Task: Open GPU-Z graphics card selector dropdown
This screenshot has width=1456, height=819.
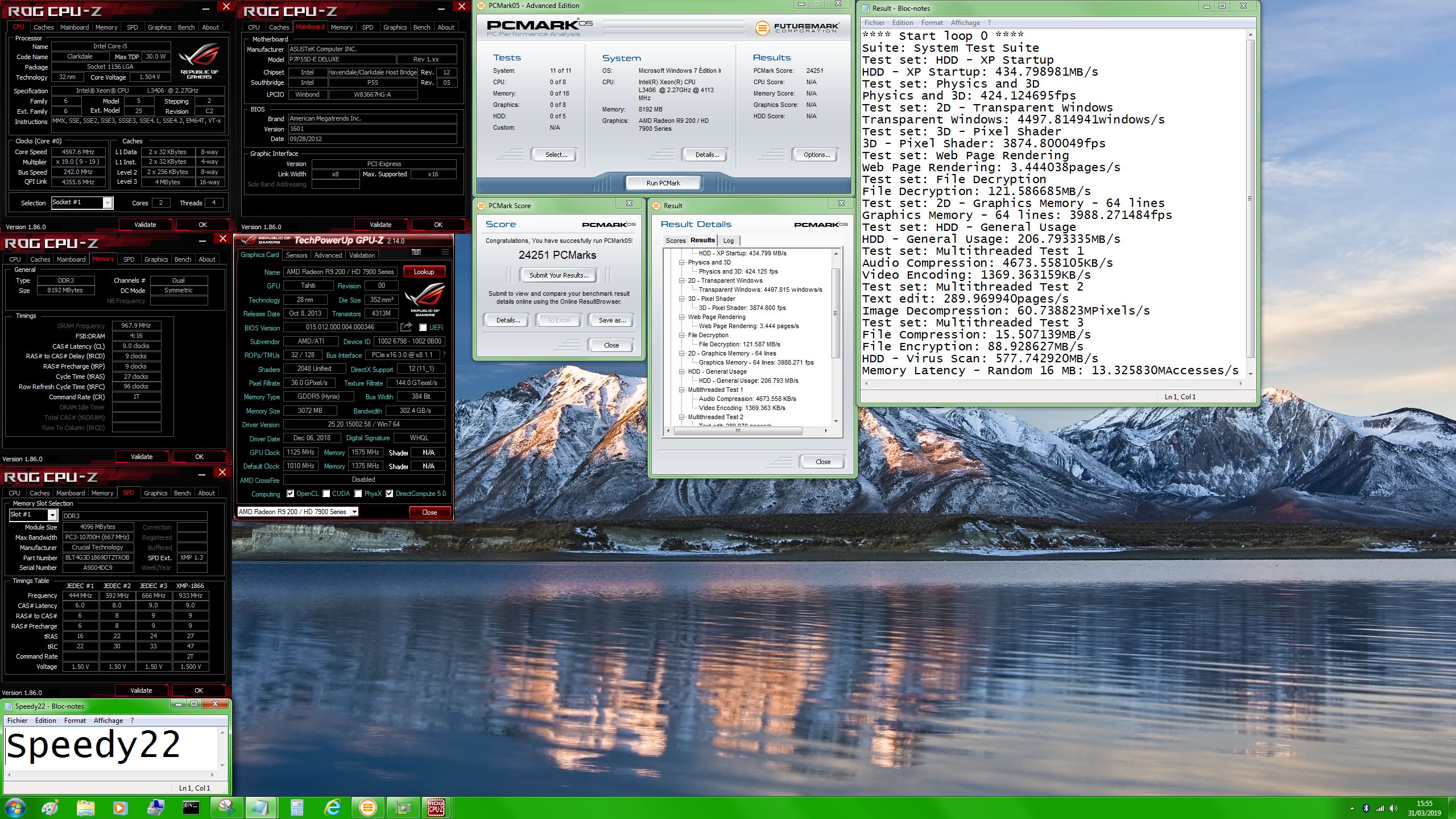Action: (354, 512)
